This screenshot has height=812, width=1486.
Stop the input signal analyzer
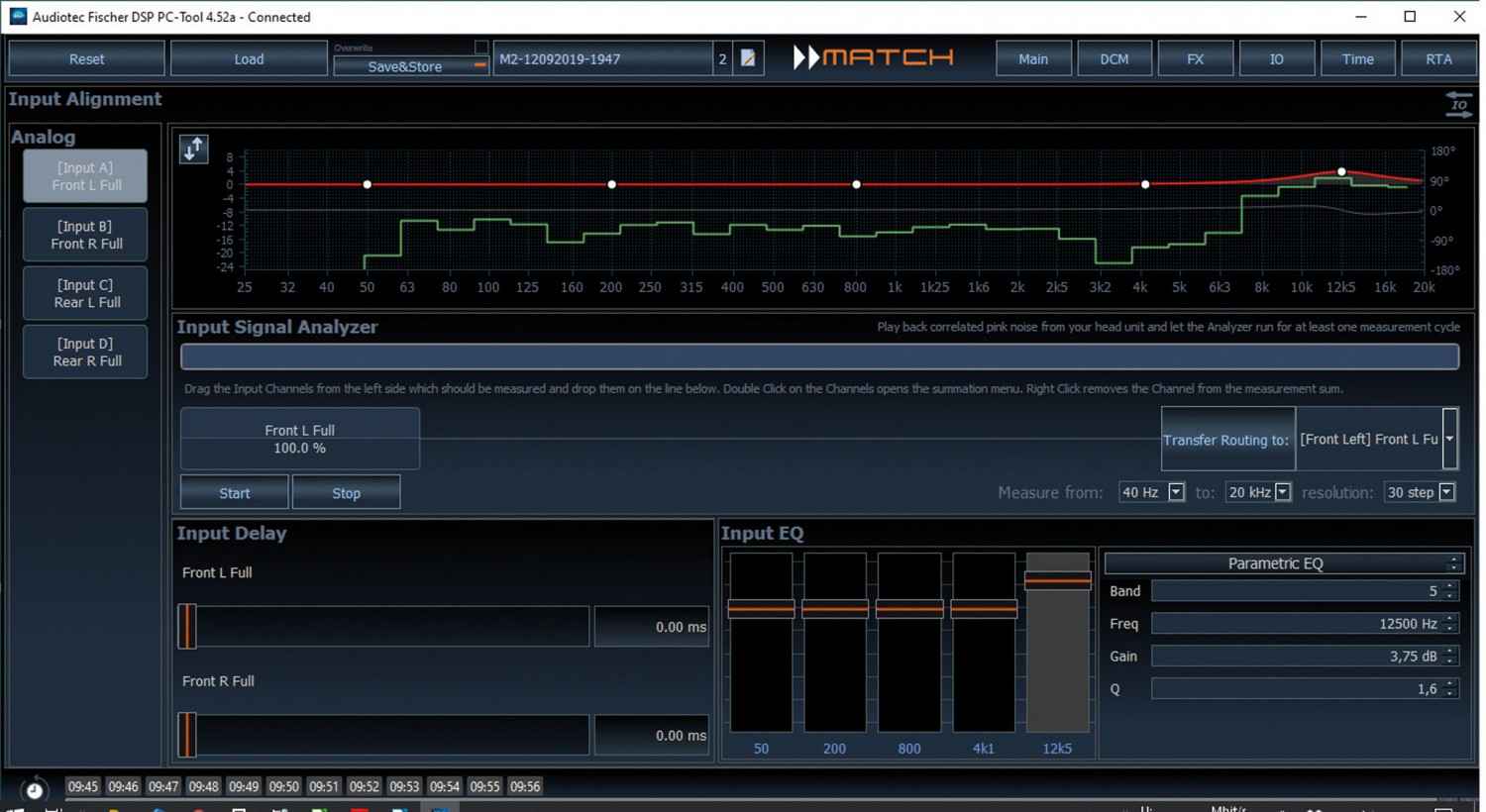pyautogui.click(x=346, y=492)
